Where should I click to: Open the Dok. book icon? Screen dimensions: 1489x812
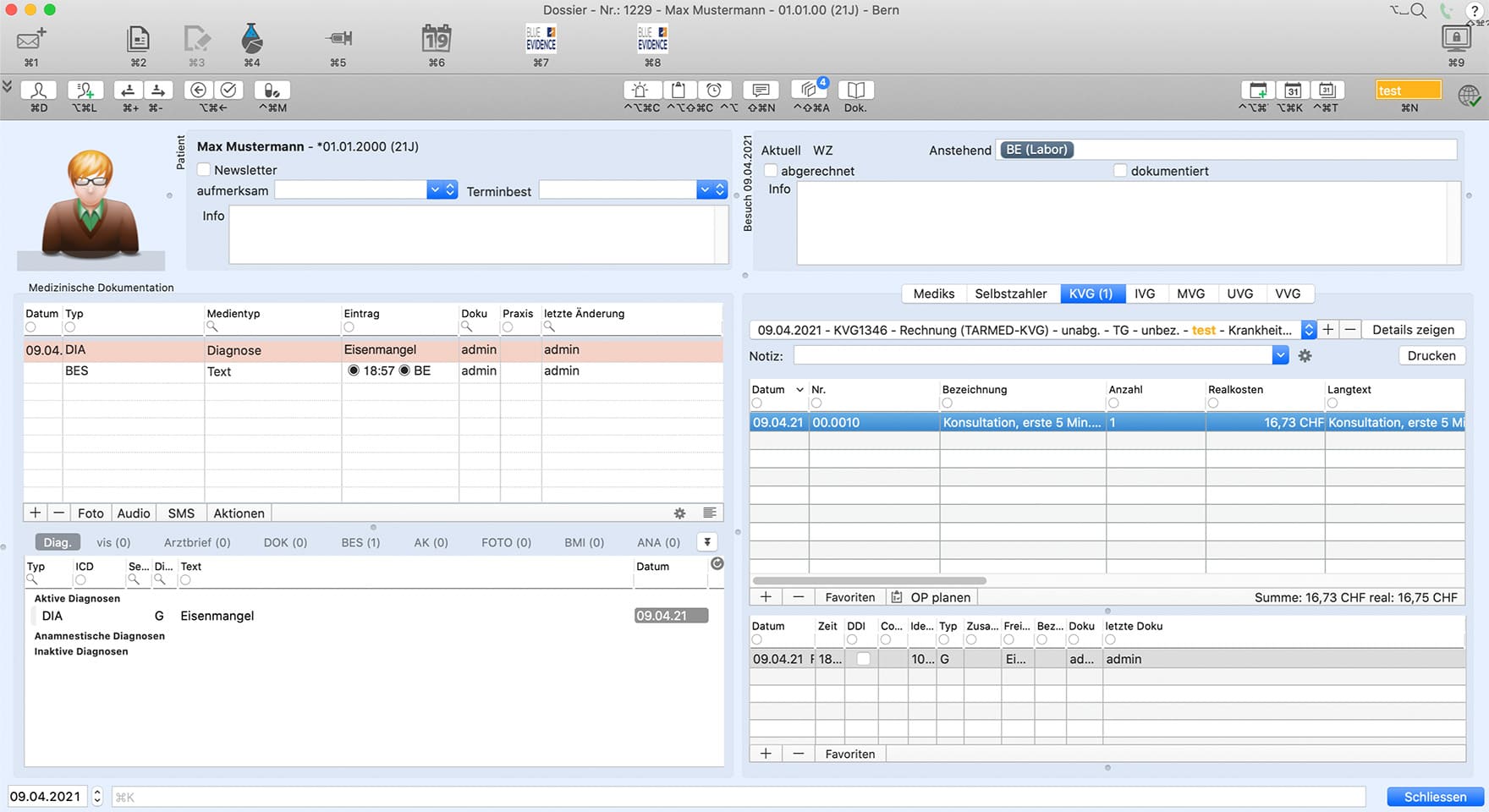[x=855, y=90]
